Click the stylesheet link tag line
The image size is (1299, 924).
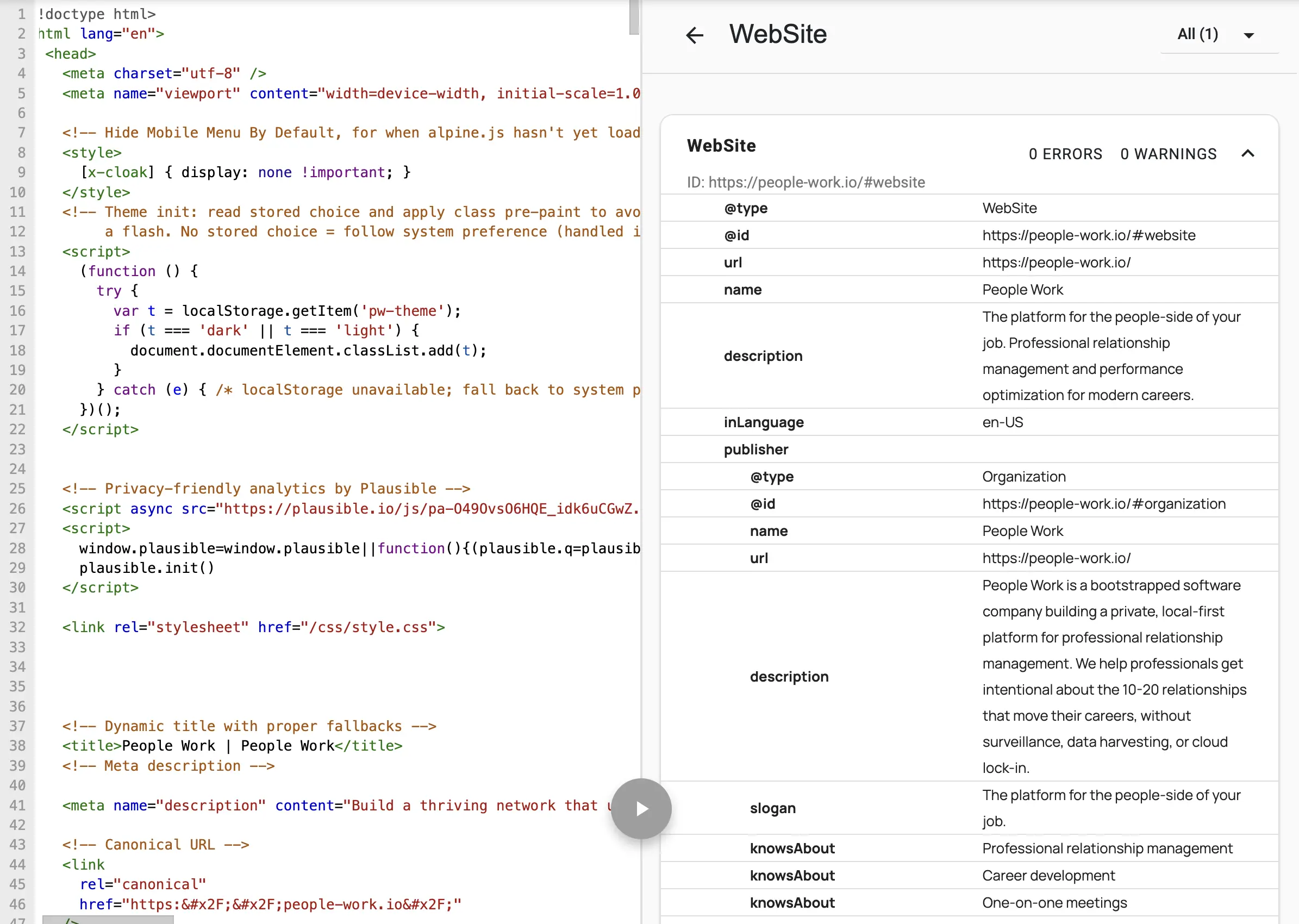click(254, 627)
